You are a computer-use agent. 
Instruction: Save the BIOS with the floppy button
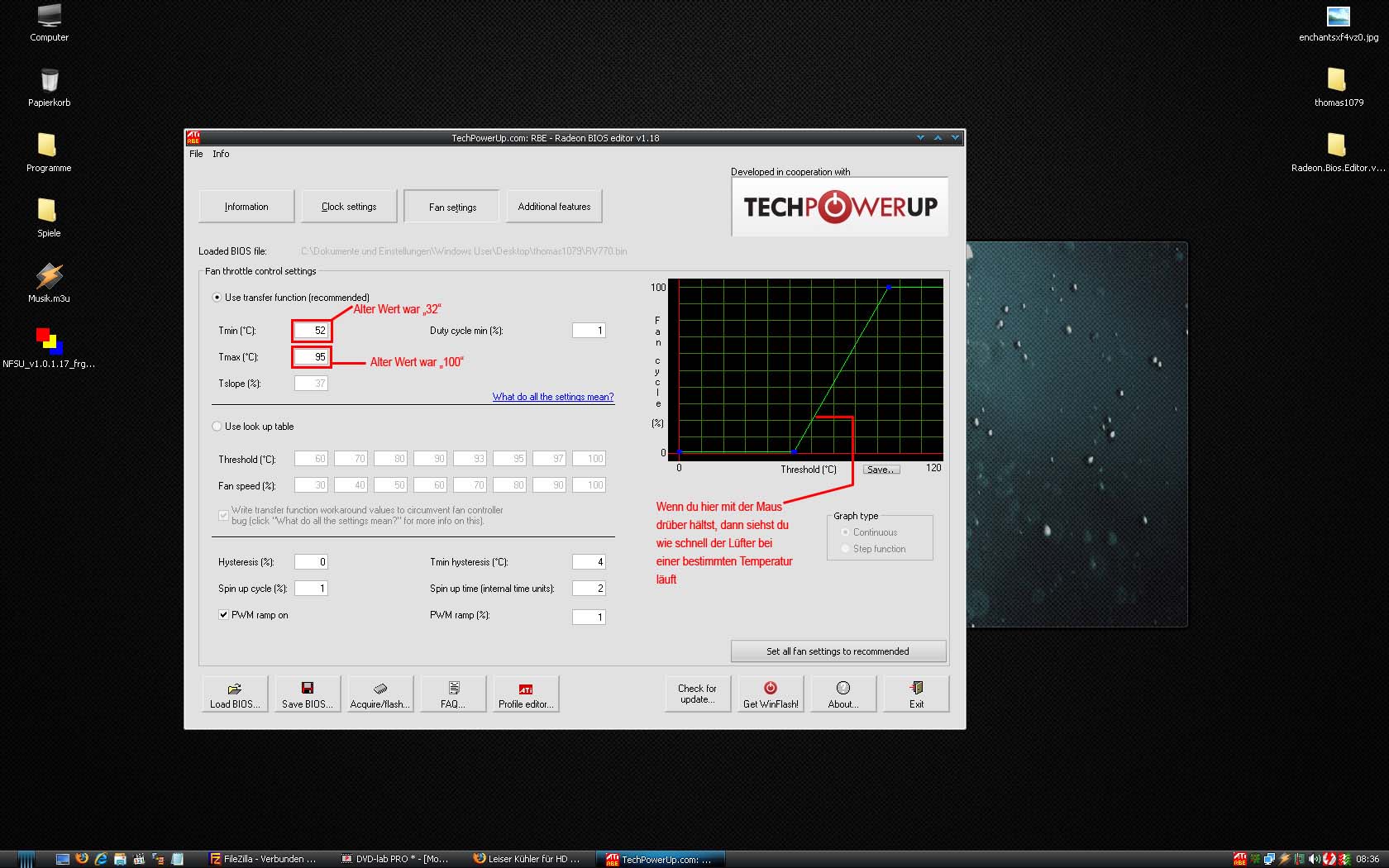308,694
